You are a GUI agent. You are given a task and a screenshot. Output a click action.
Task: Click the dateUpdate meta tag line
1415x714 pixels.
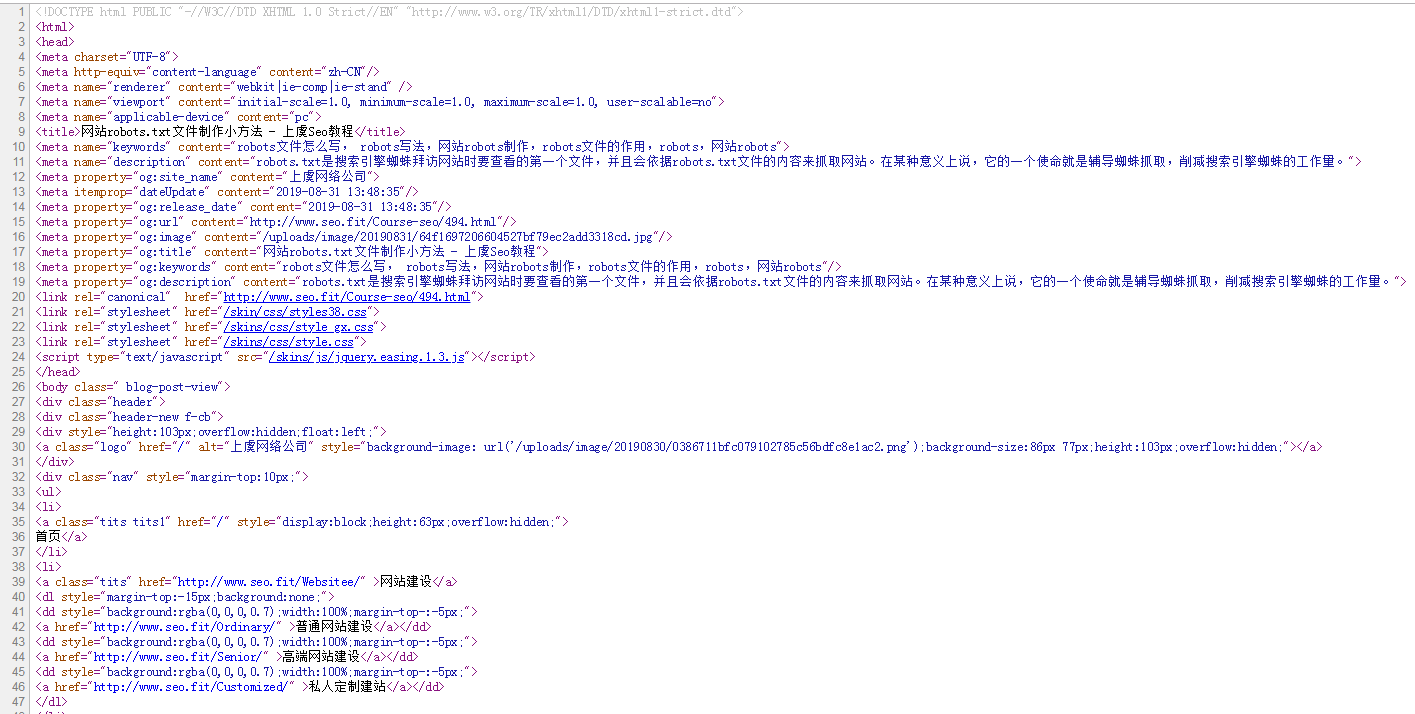click(226, 192)
